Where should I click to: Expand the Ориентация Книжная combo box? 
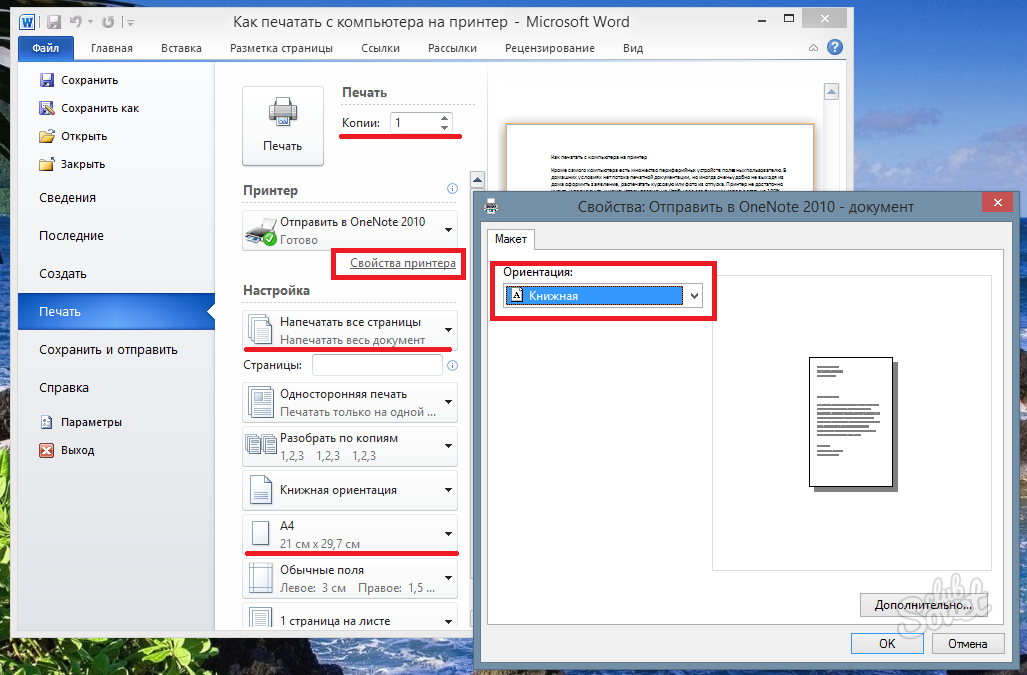pyautogui.click(x=694, y=296)
